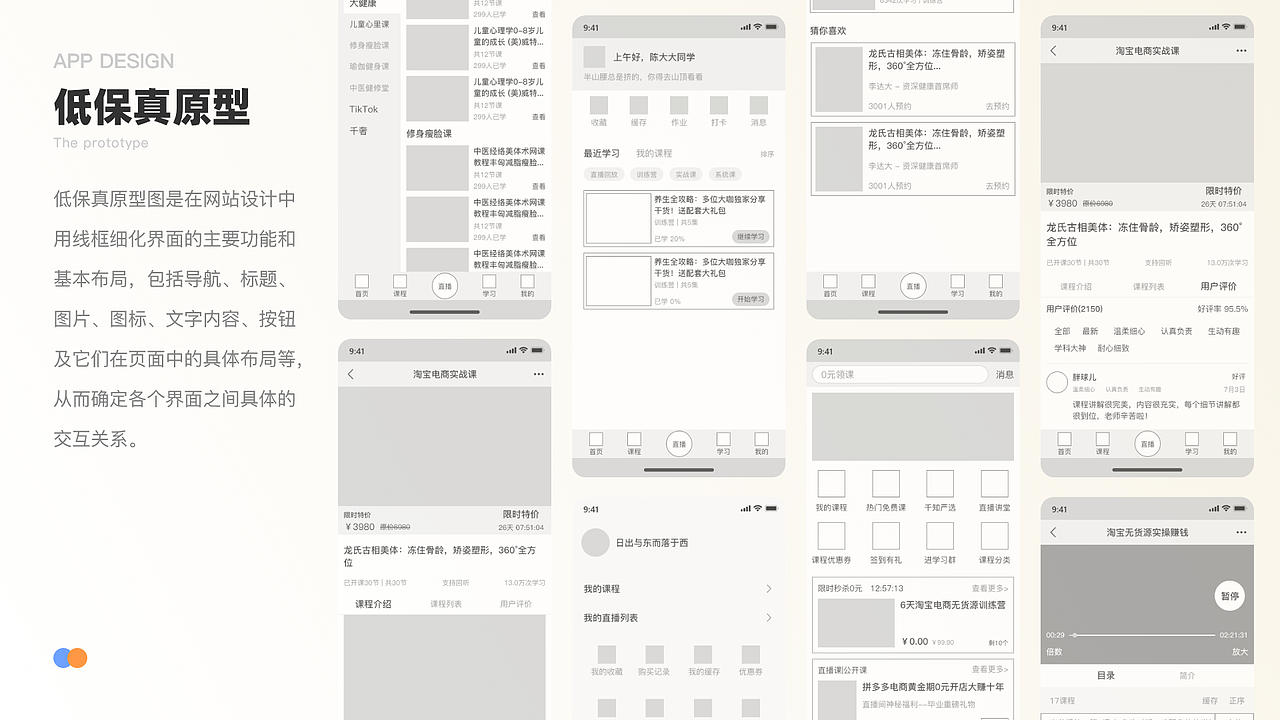
Task: Tap the 继续学习 button
Action: point(750,237)
